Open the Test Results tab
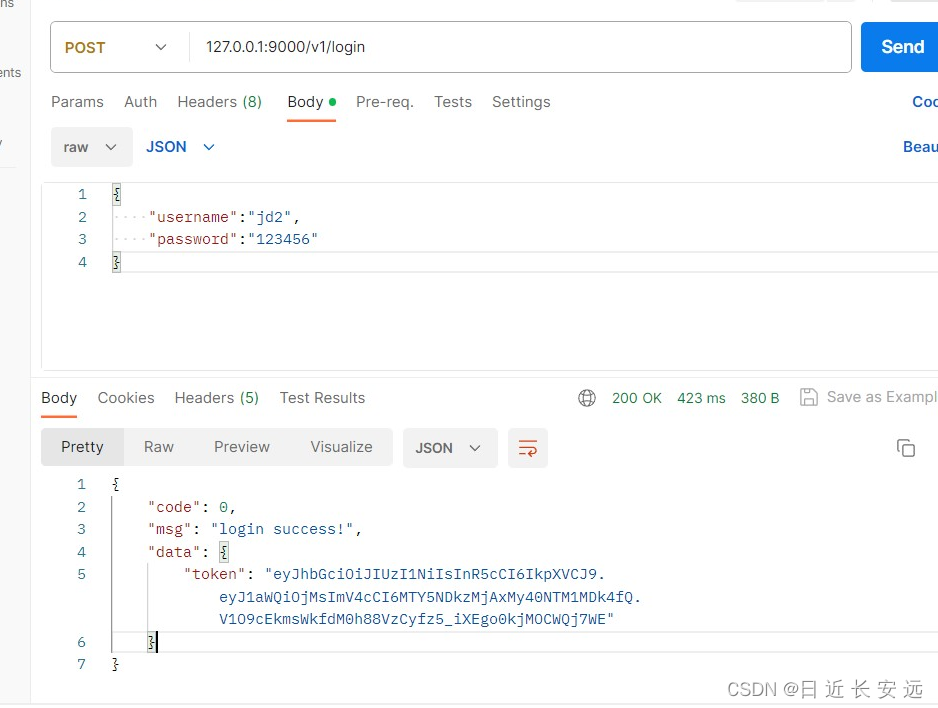Image resolution: width=938 pixels, height=708 pixels. click(322, 398)
